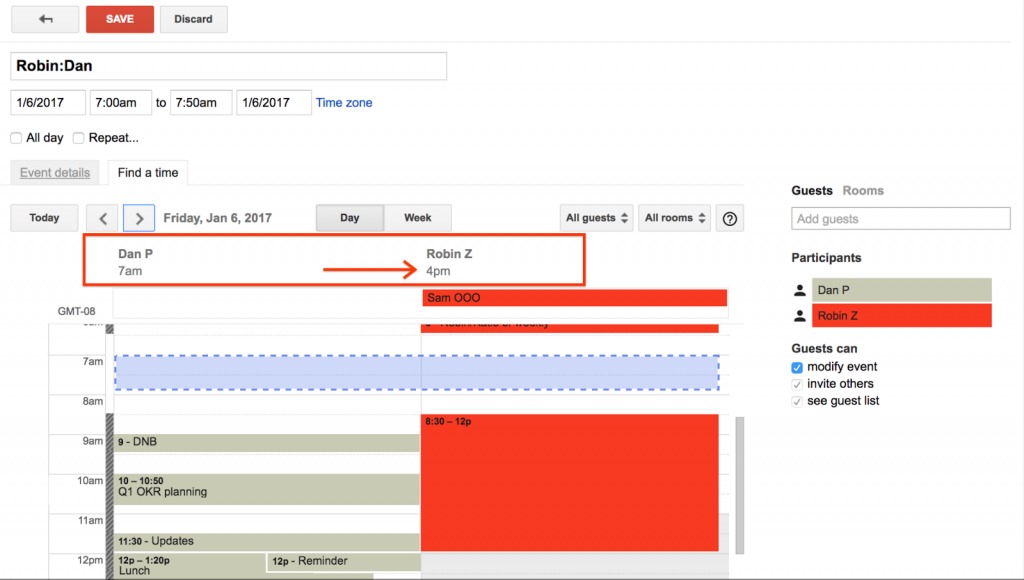This screenshot has height=580, width=1024.
Task: Open Robin's 8:30 – 12p busy block
Action: point(569,483)
